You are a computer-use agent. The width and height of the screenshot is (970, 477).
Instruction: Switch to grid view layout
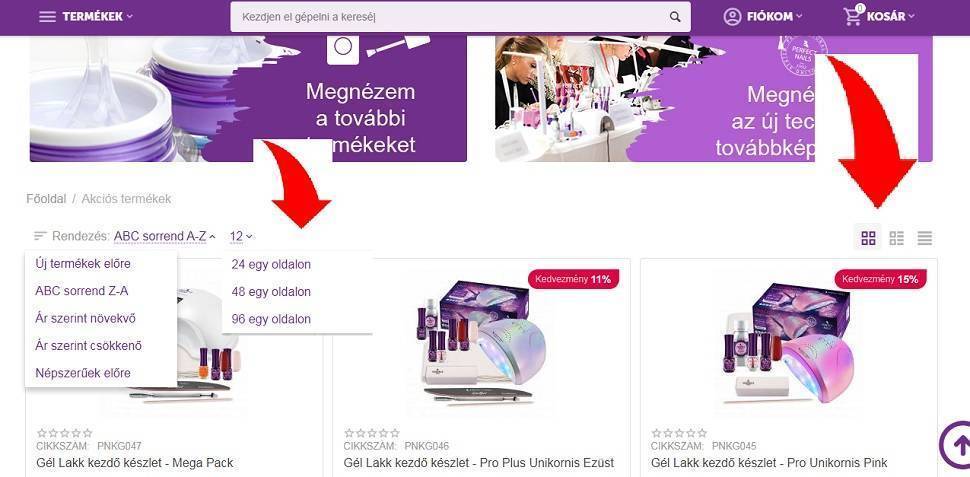pyautogui.click(x=869, y=238)
